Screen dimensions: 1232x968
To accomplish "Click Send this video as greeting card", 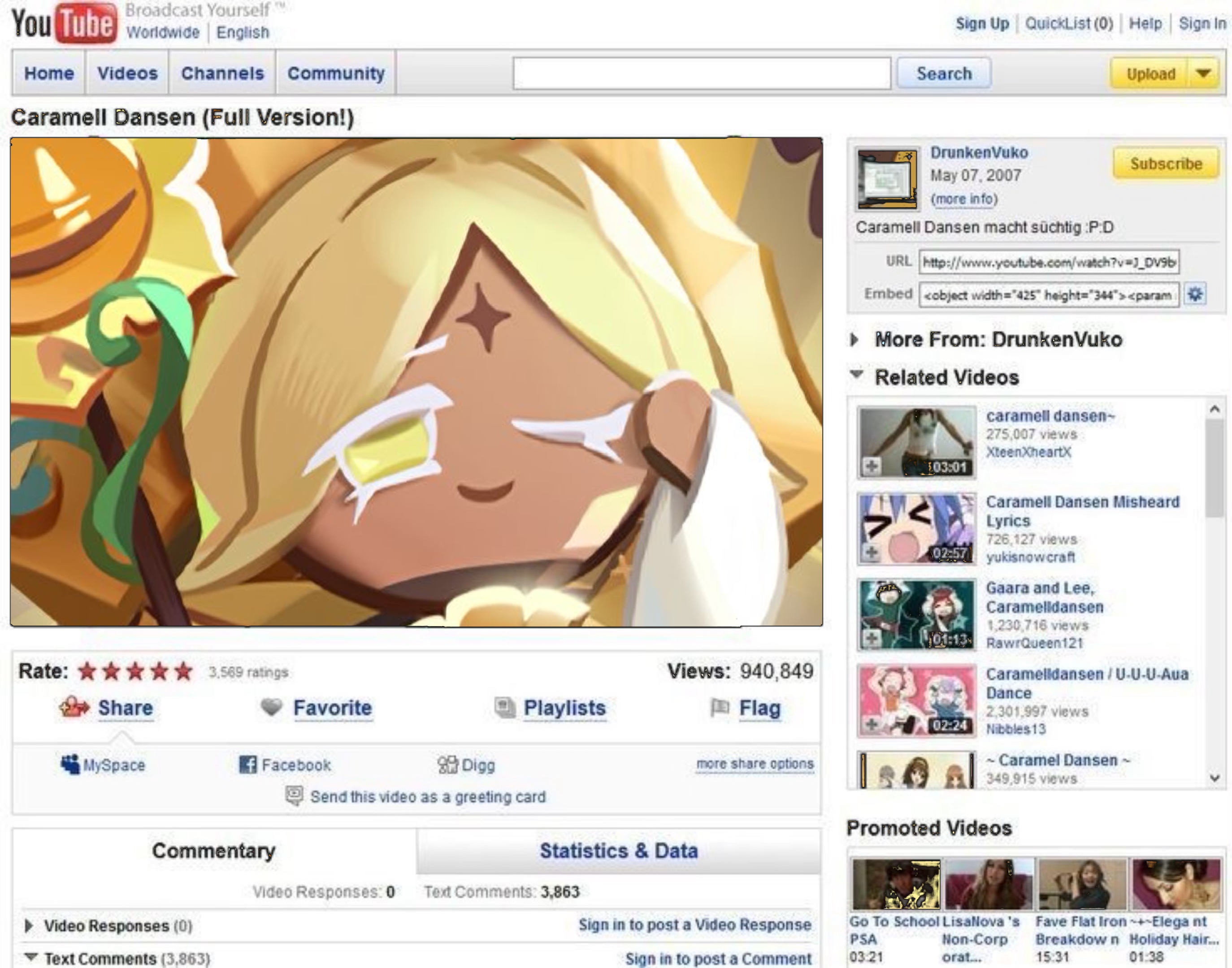I will pyautogui.click(x=428, y=796).
